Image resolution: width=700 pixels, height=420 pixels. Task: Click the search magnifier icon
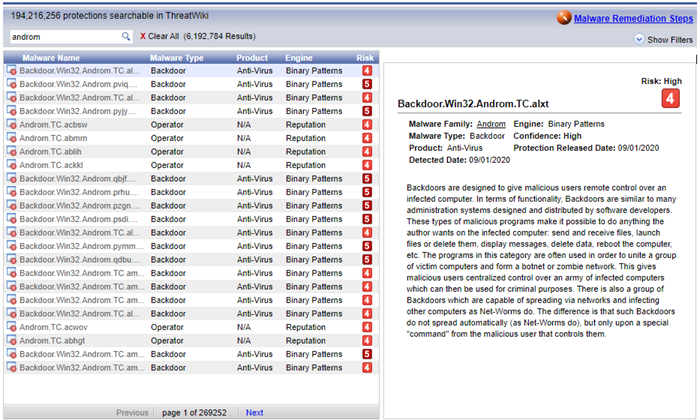[x=126, y=36]
